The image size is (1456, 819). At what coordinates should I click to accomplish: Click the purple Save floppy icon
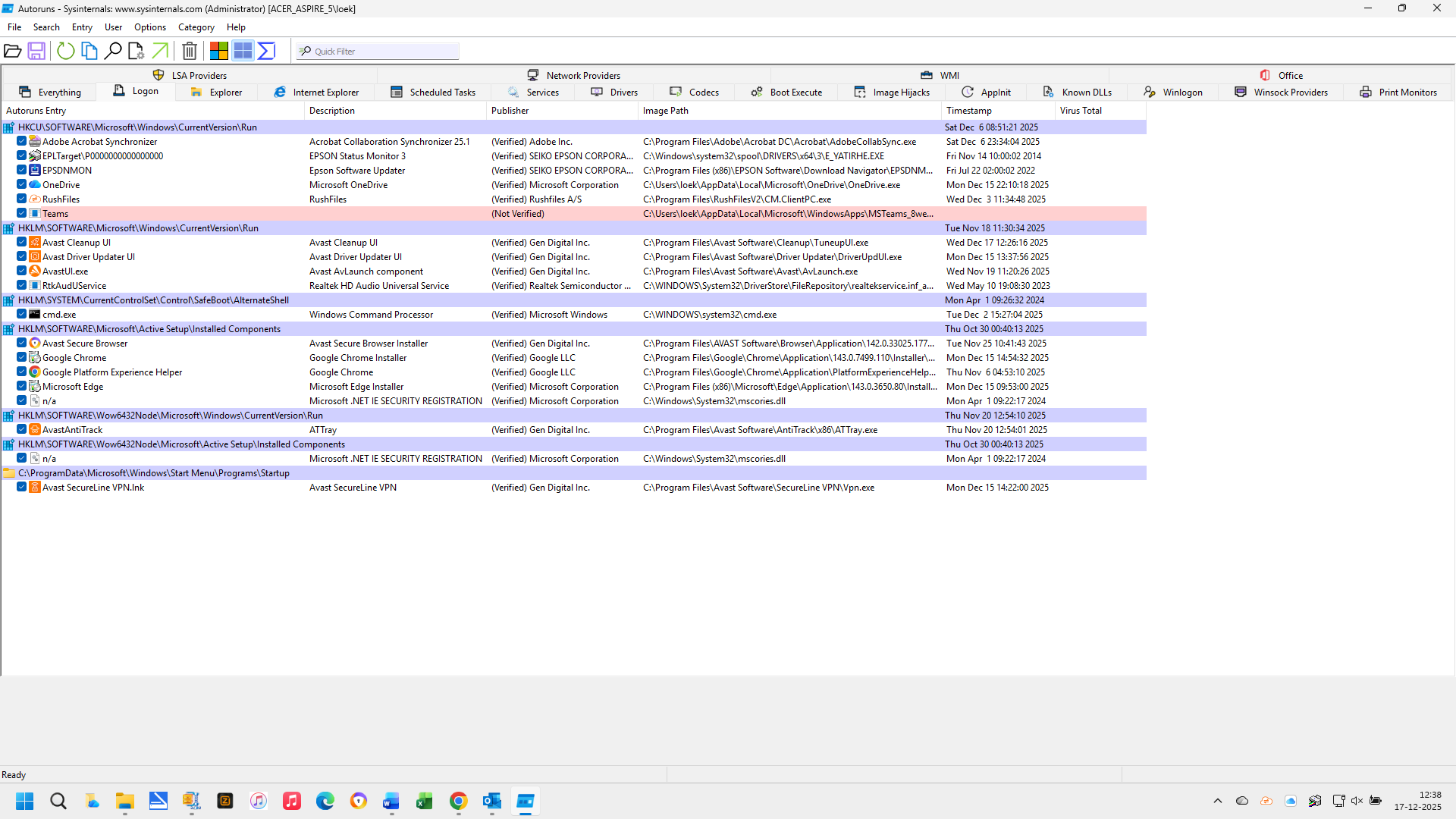pos(36,51)
